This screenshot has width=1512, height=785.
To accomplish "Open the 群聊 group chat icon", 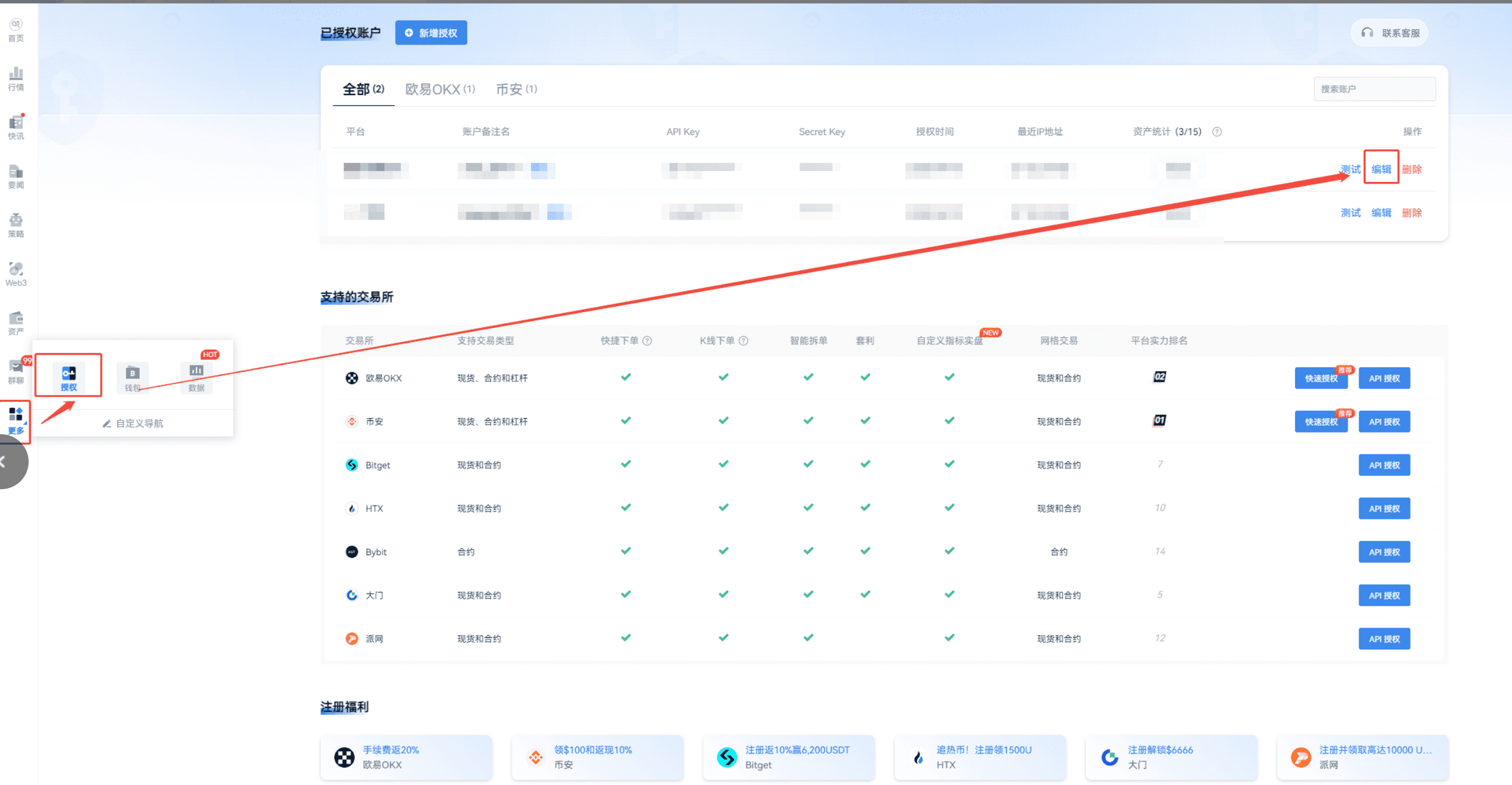I will click(16, 372).
